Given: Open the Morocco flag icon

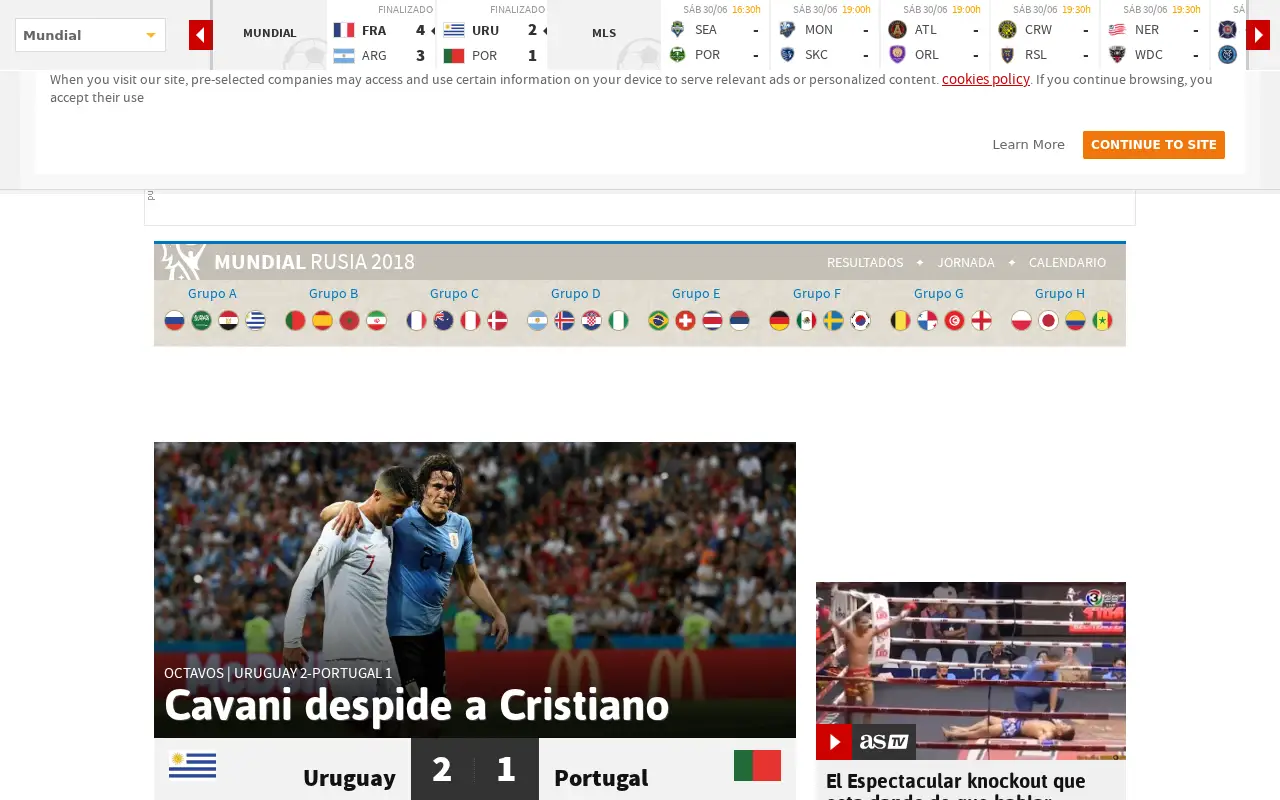Looking at the screenshot, I should (350, 321).
